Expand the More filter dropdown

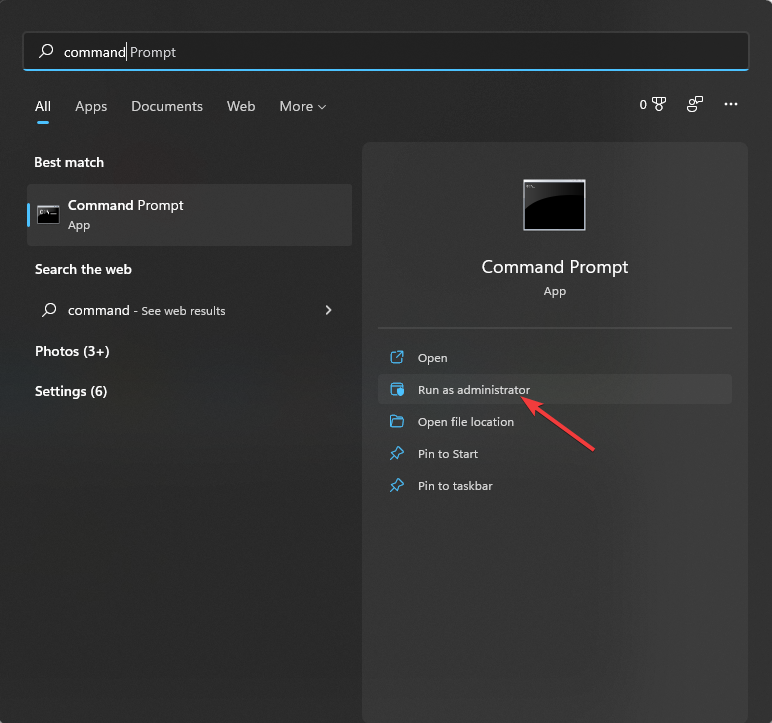(x=302, y=106)
